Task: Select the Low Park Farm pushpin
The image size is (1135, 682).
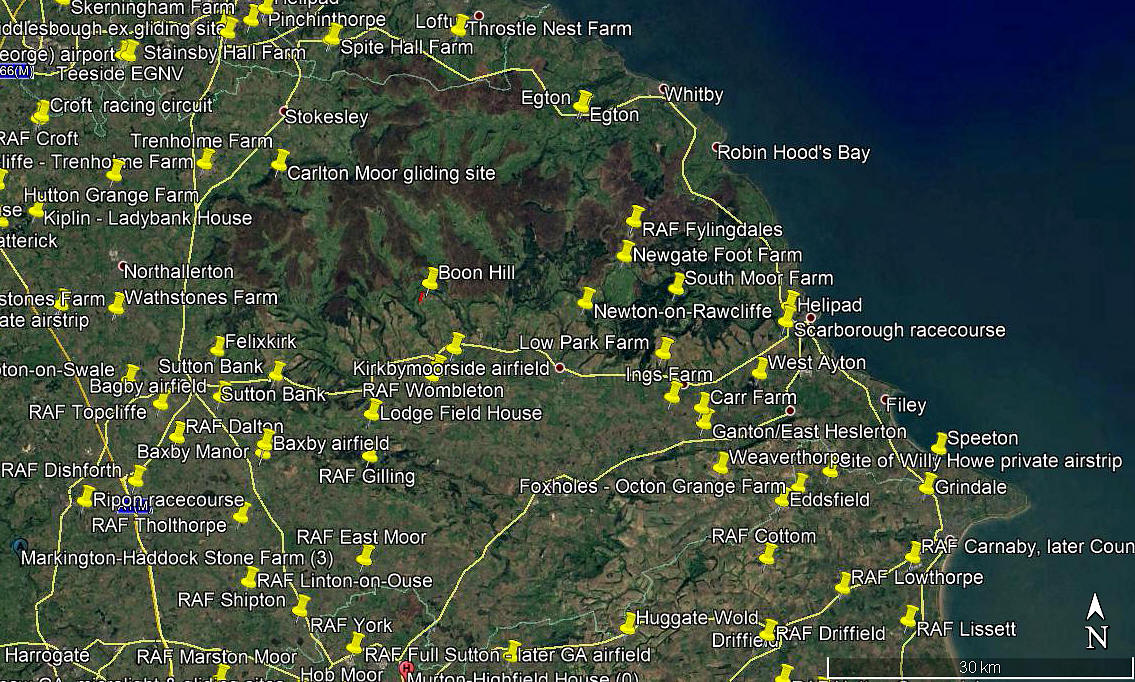Action: pos(664,348)
